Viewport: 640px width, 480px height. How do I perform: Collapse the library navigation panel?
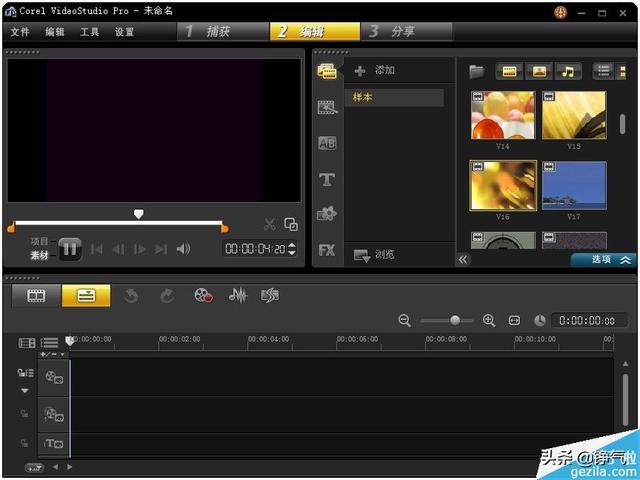[x=463, y=259]
